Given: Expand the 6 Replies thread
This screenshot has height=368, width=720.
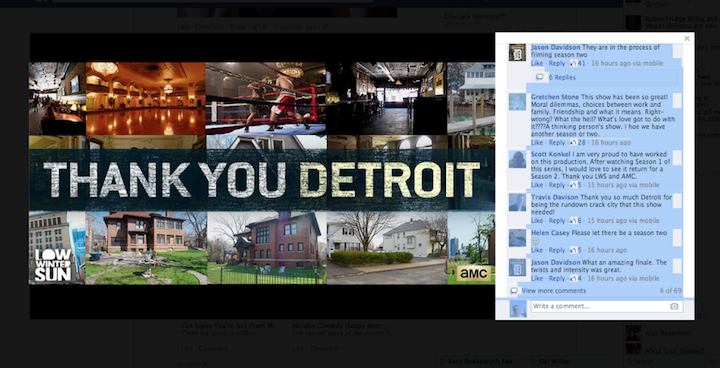Looking at the screenshot, I should coord(562,78).
